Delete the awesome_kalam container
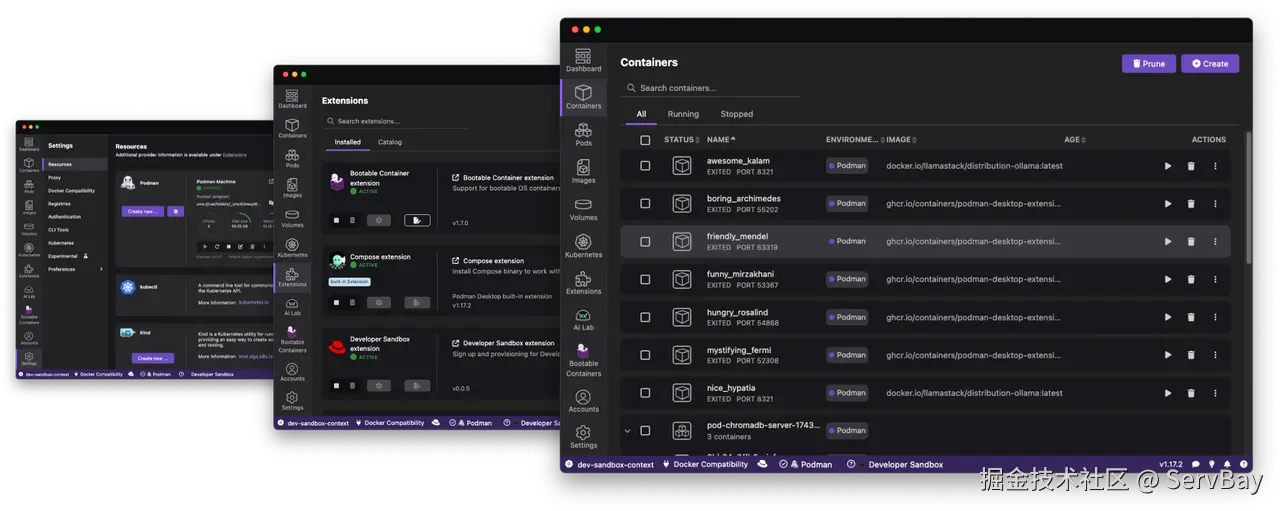Viewport: 1280px width, 511px height. [1191, 166]
